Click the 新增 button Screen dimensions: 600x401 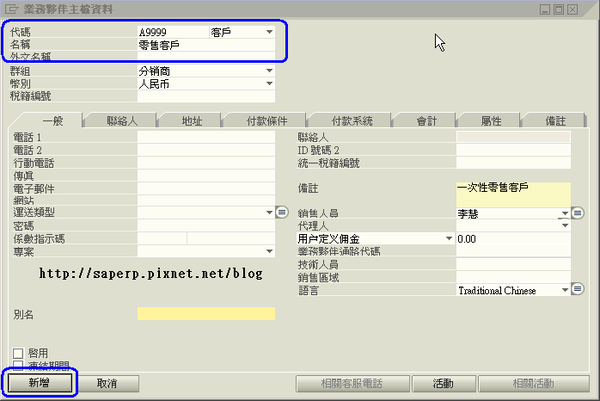[40, 383]
